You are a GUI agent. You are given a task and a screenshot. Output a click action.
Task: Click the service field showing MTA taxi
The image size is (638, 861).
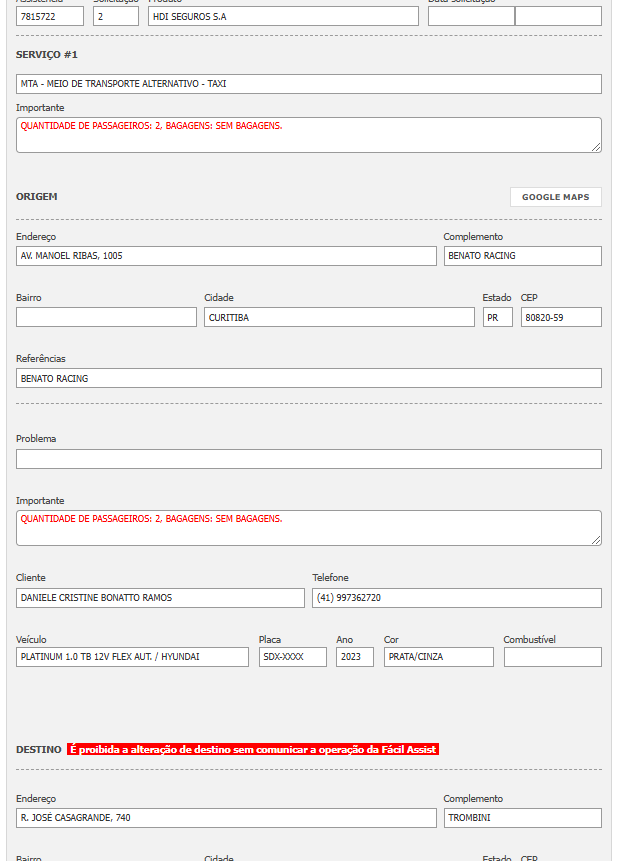click(308, 84)
